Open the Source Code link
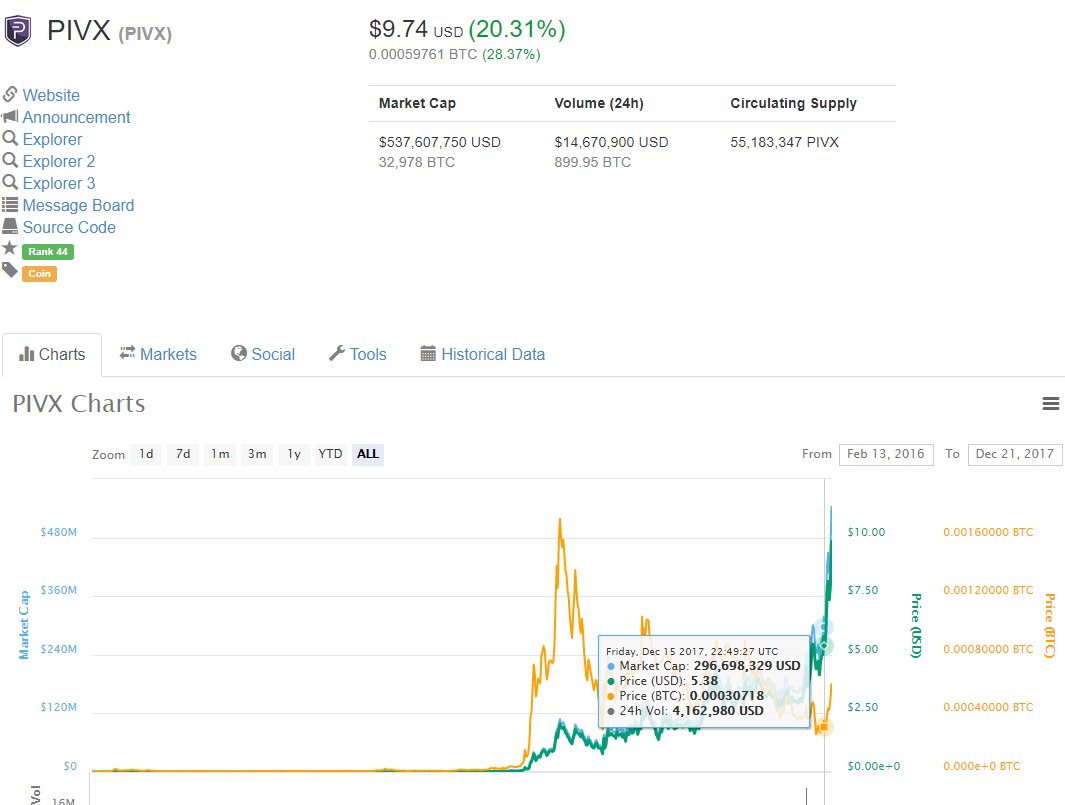This screenshot has height=805, width=1065. coord(69,228)
